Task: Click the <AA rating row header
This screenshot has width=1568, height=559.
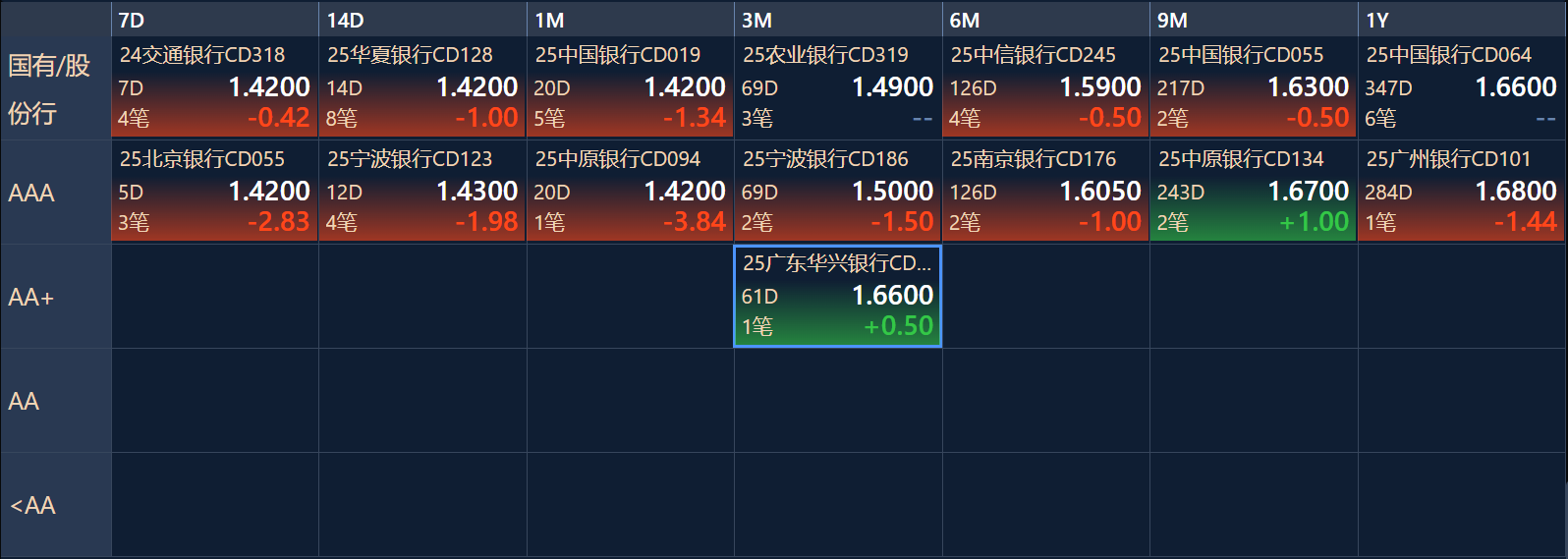Action: (55, 505)
